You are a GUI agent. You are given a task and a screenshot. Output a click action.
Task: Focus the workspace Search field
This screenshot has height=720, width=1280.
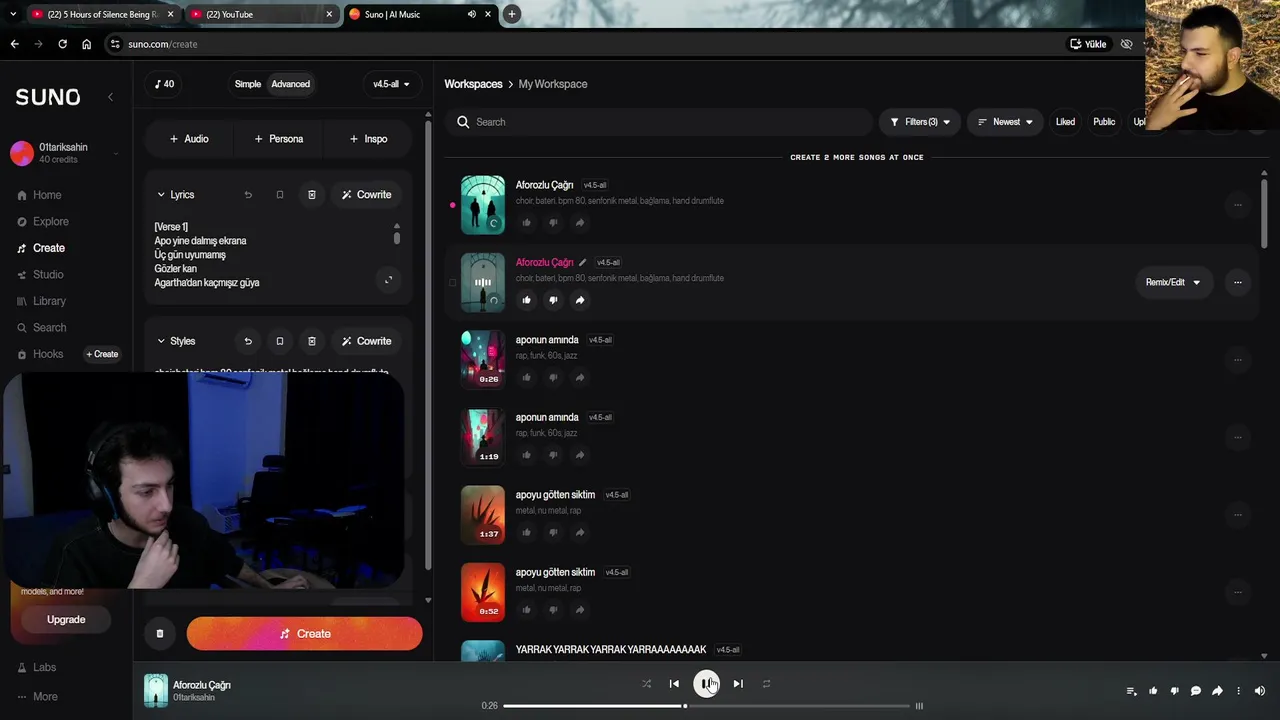(x=660, y=122)
